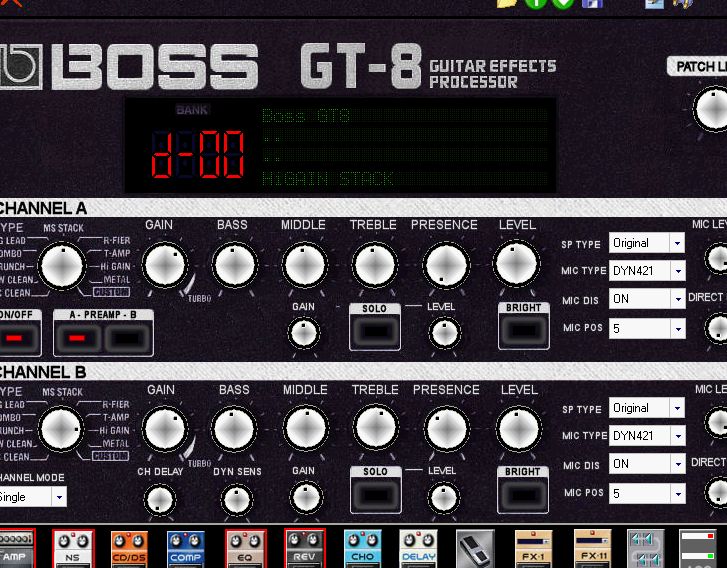
Task: Click the level meter icon with red and green bars
Action: 698,549
